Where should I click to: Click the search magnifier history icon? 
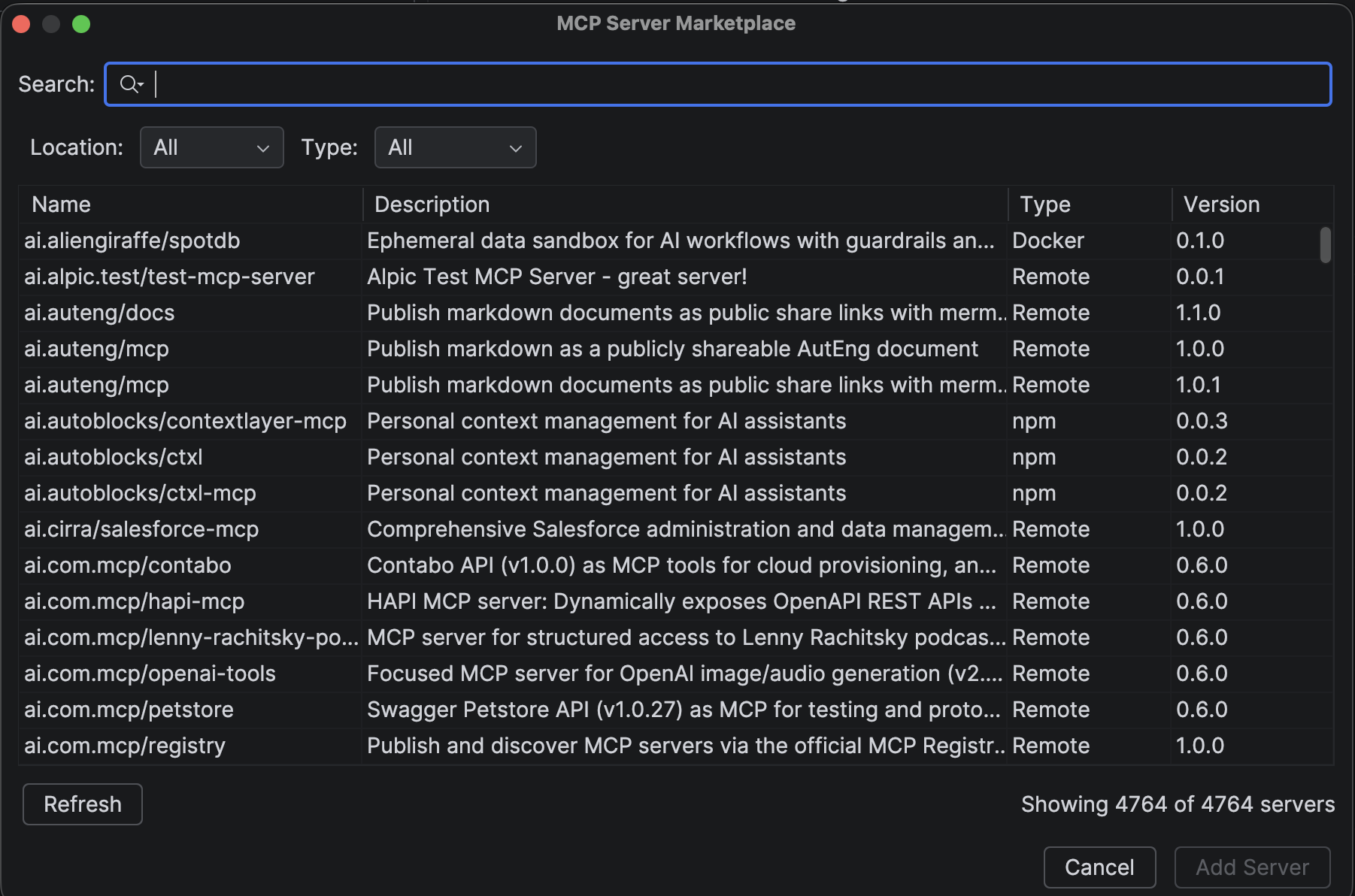132,84
